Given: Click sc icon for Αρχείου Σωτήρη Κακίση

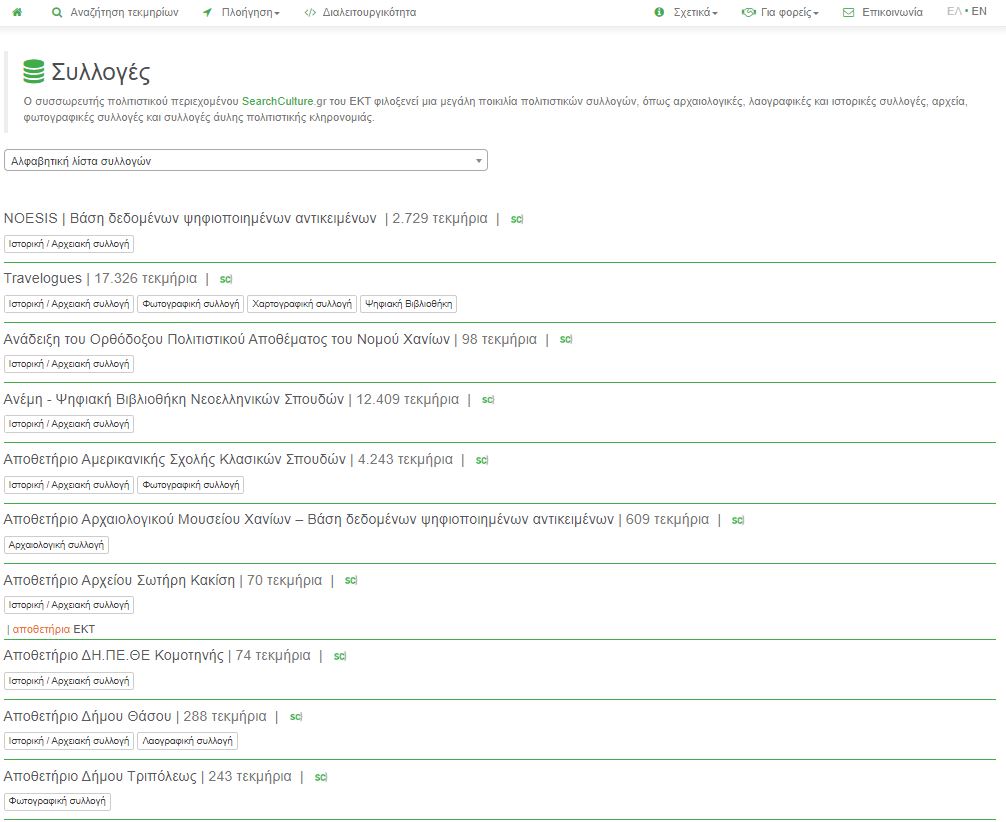Looking at the screenshot, I should pyautogui.click(x=350, y=580).
